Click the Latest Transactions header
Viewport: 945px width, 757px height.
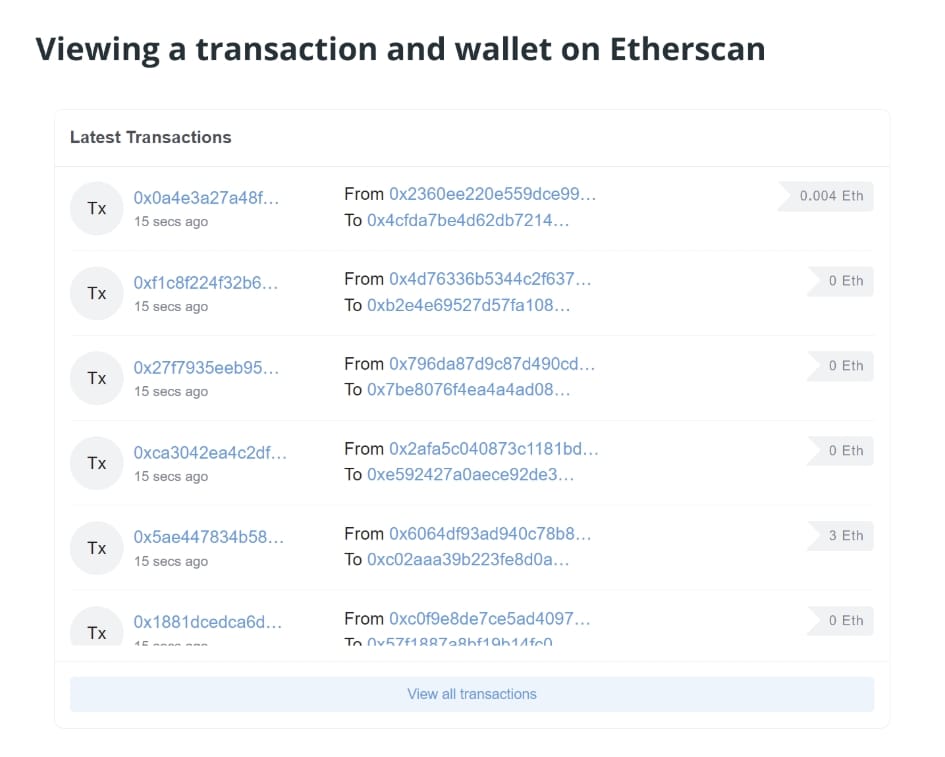pos(150,137)
